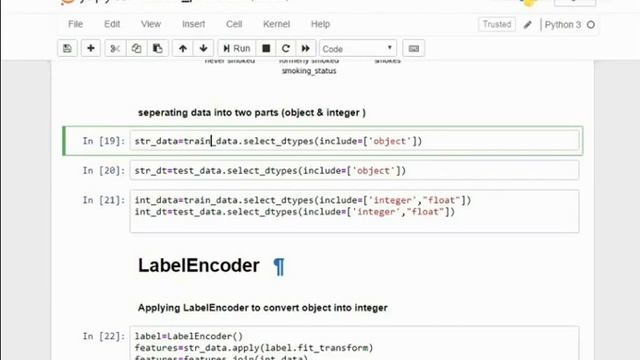Save notebook with the floppy disk icon
This screenshot has height=360, width=640.
(x=67, y=49)
